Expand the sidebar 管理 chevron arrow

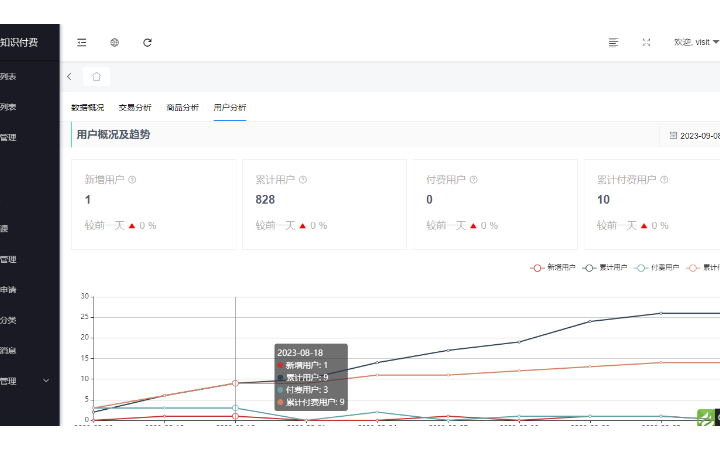click(x=46, y=381)
